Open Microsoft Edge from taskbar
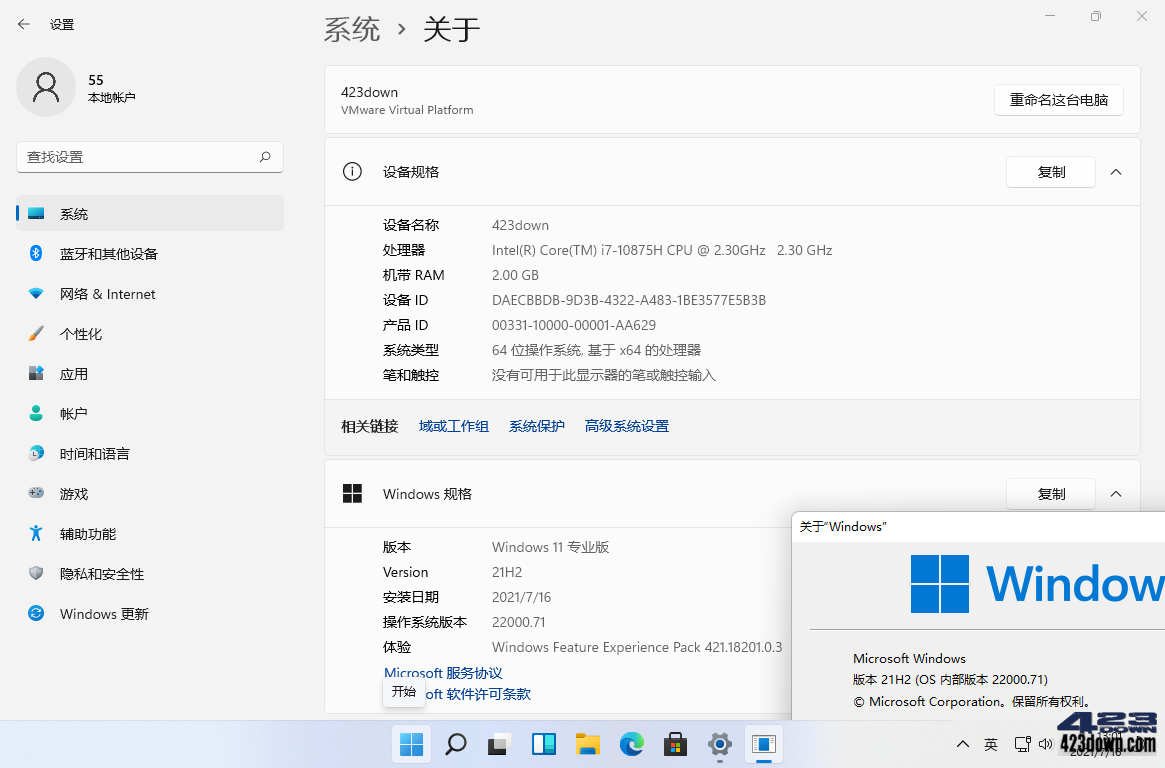The height and width of the screenshot is (768, 1165). [631, 744]
